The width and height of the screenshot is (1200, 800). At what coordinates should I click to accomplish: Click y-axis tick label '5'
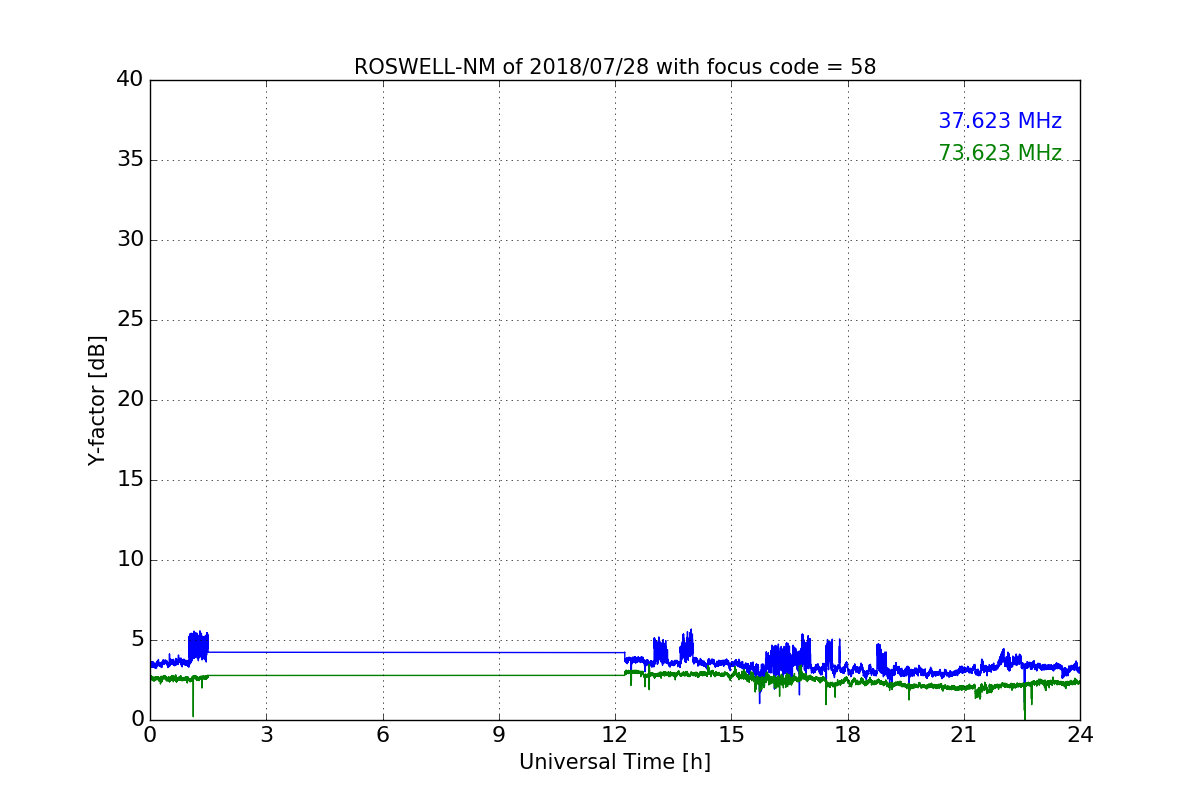(137, 640)
